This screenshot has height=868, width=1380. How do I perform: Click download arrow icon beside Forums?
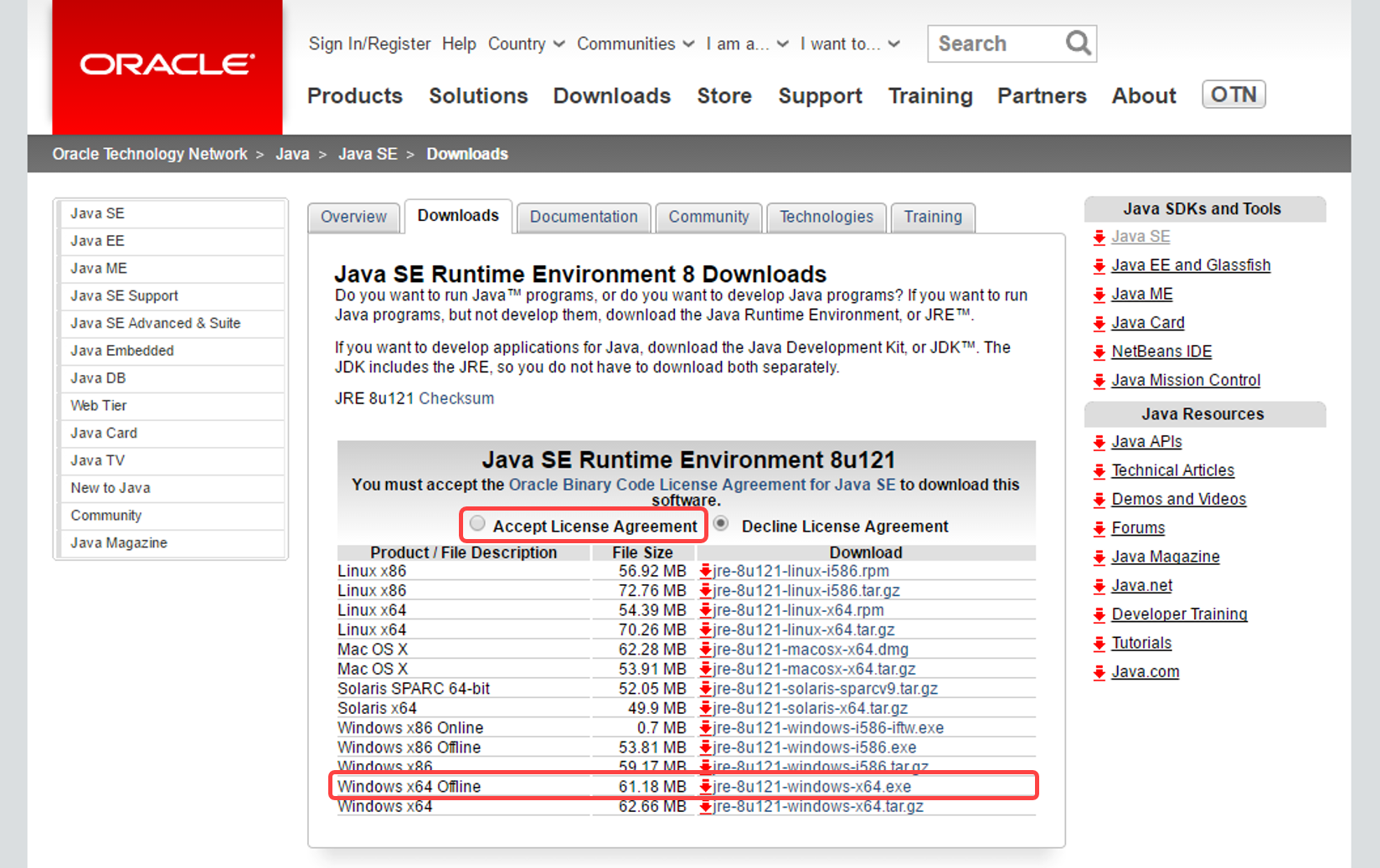pos(1099,529)
